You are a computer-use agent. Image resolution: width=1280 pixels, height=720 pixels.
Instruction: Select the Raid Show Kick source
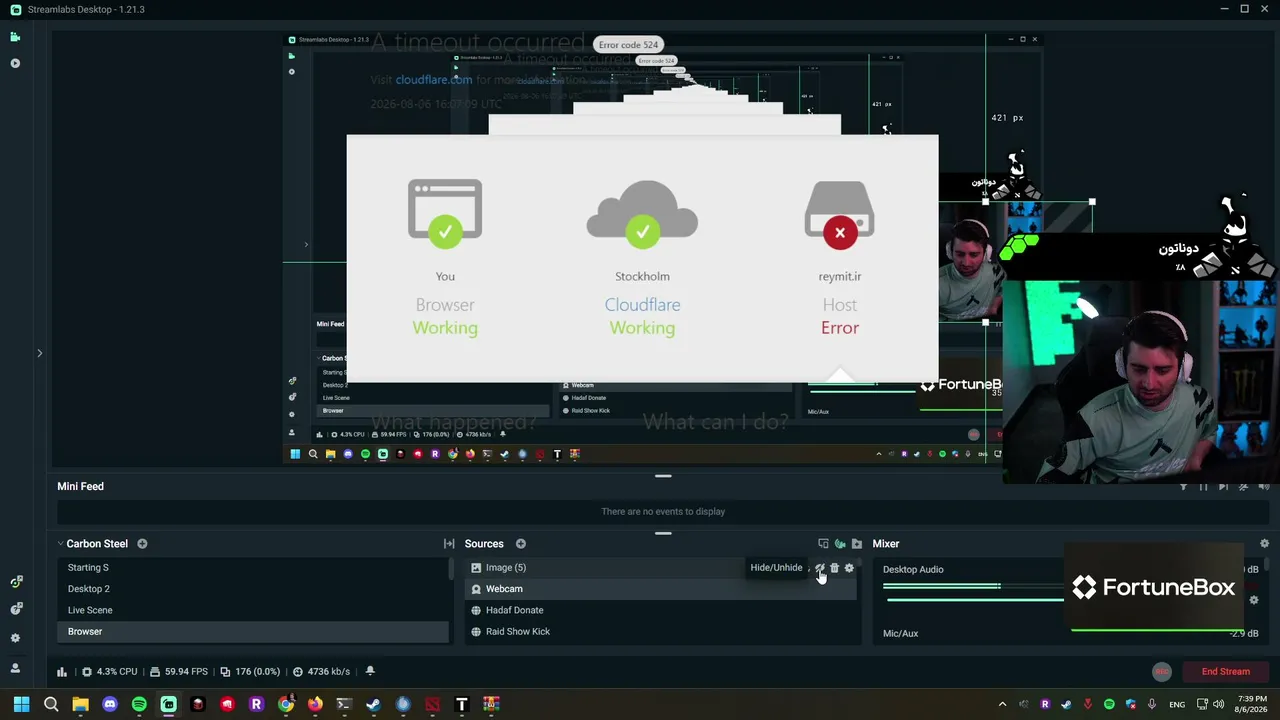tap(661, 632)
